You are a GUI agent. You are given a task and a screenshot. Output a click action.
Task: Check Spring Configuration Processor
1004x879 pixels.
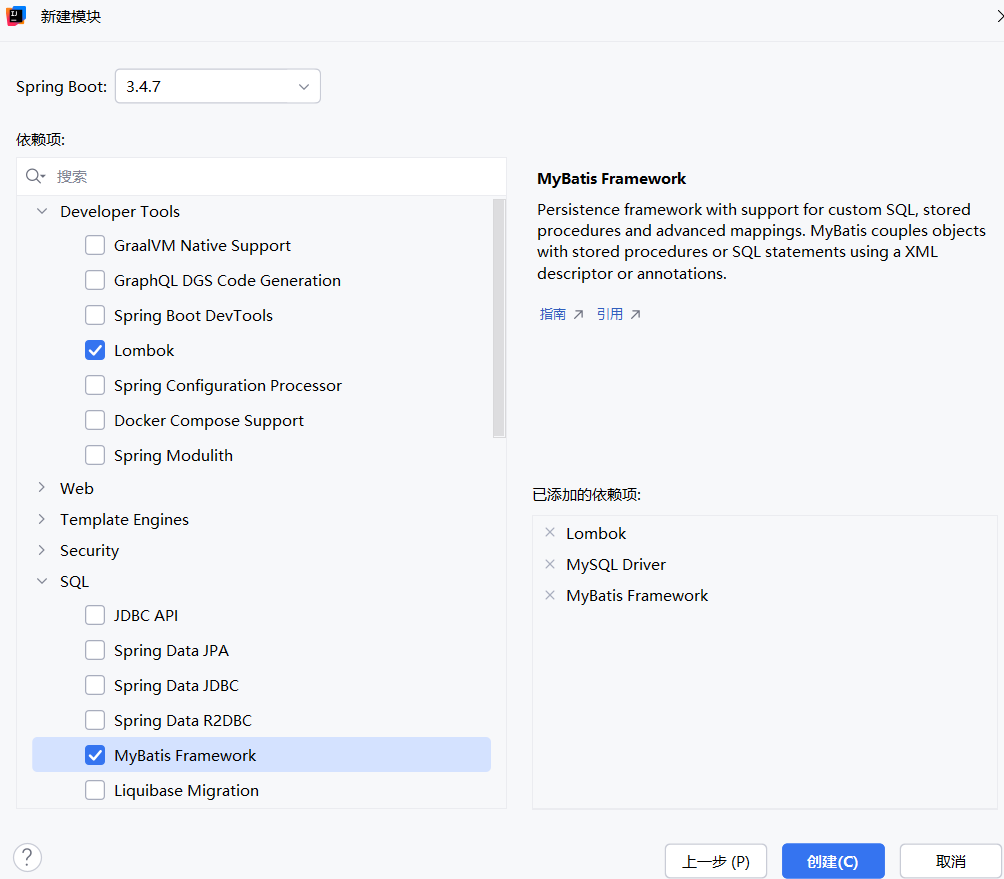(x=95, y=385)
